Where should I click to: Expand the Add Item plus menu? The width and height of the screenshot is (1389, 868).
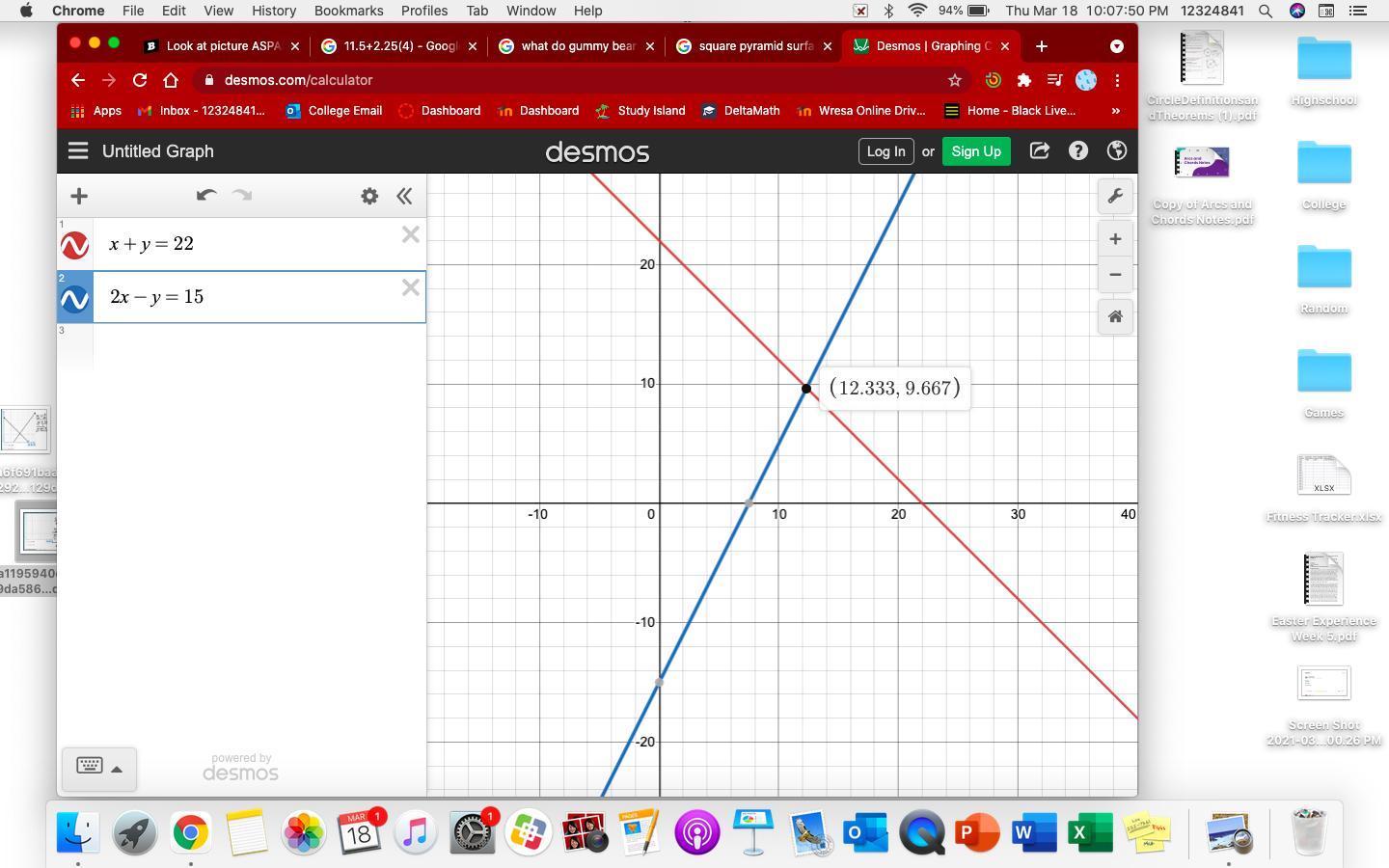[x=79, y=196]
